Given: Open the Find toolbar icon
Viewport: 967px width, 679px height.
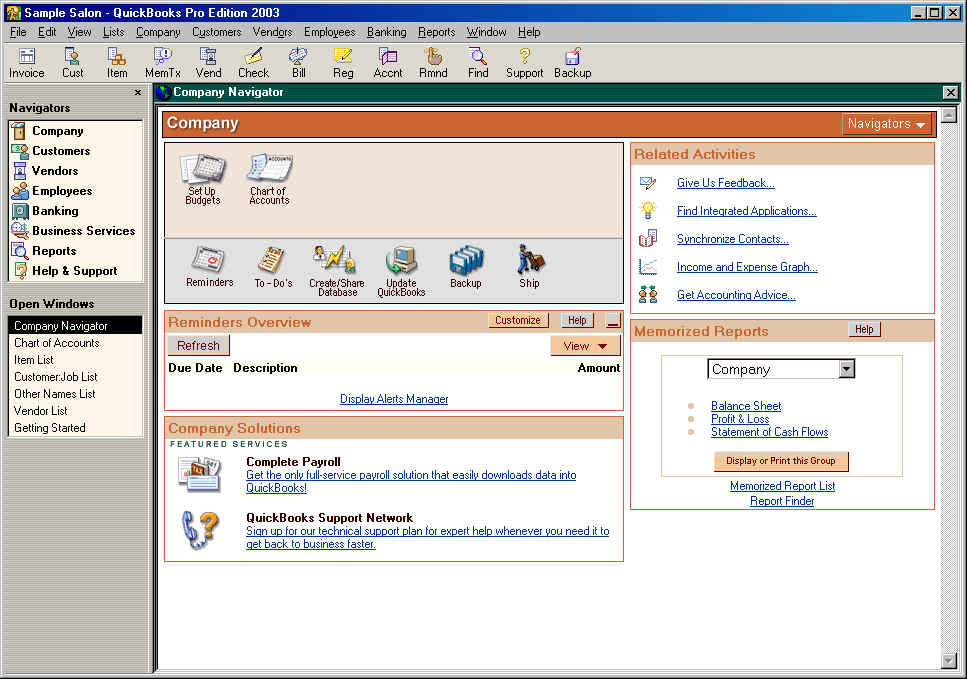Looking at the screenshot, I should click(x=478, y=63).
